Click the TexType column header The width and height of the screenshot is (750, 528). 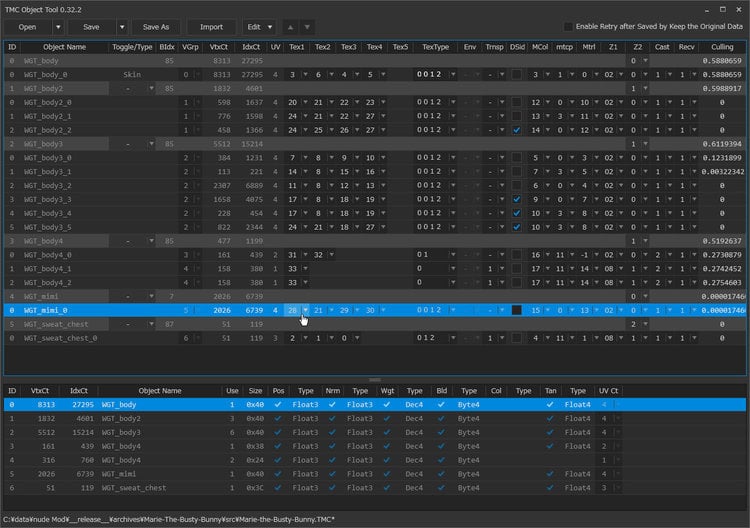point(435,47)
